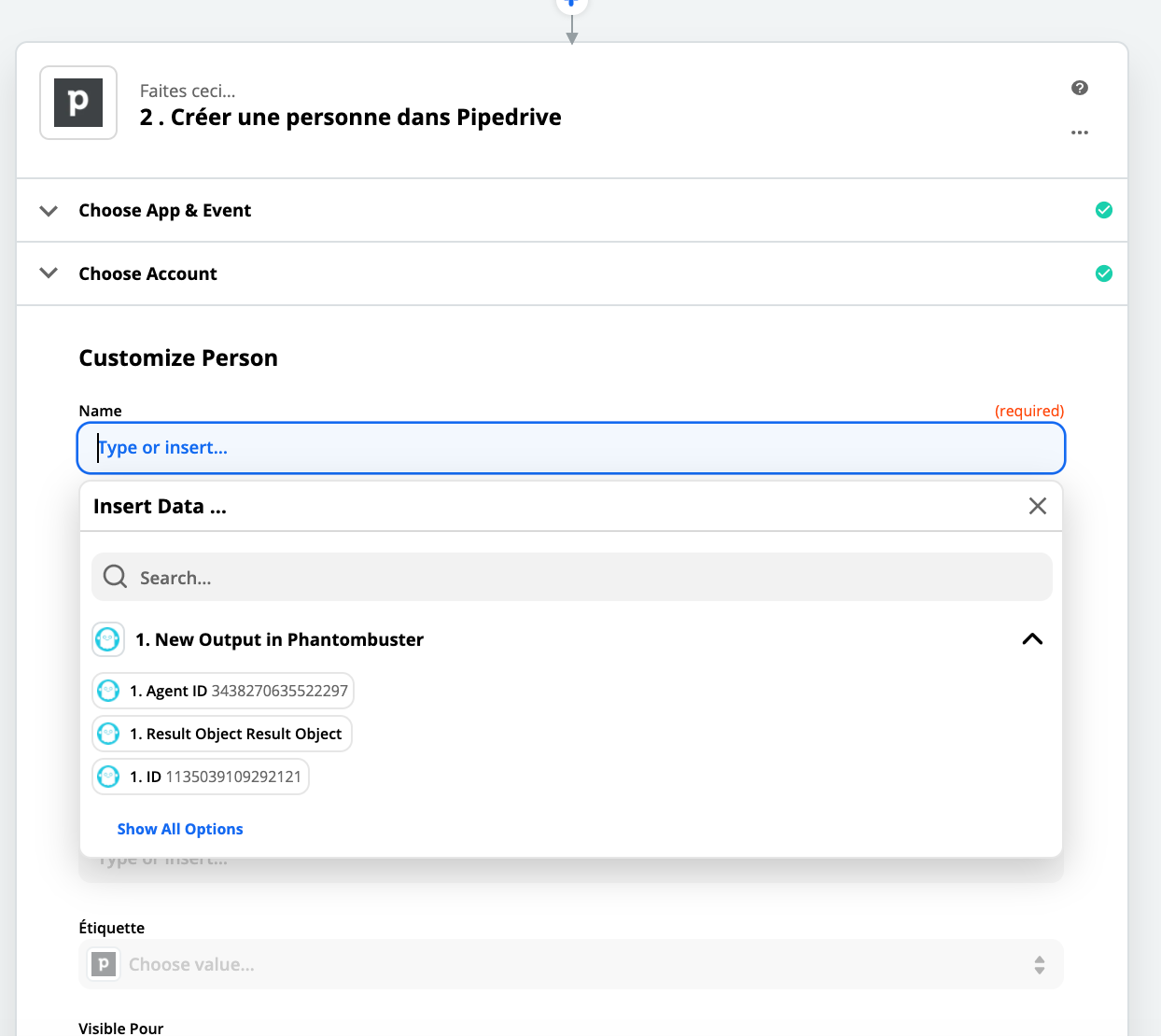Click the Show All Options link

click(x=180, y=829)
